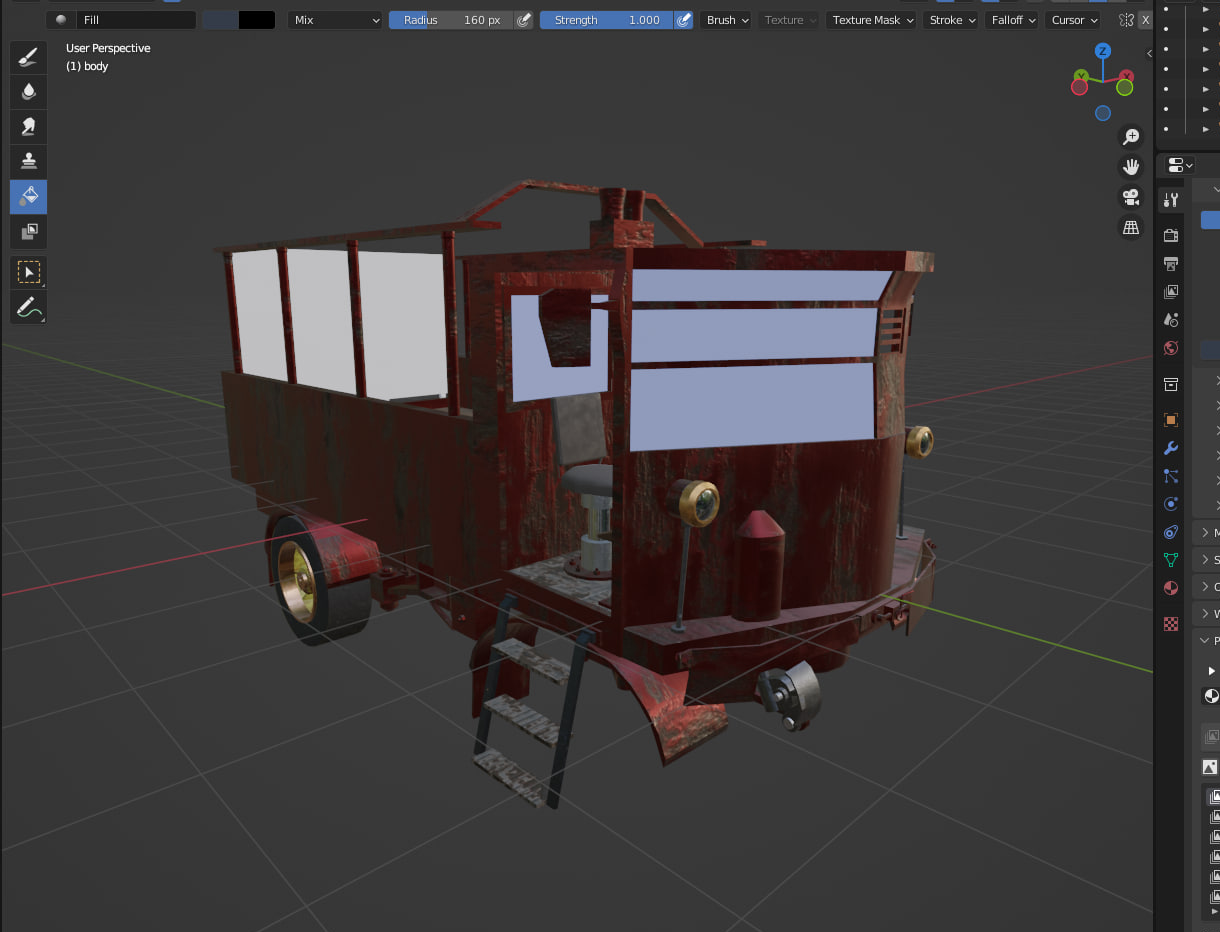Select the Soften tool
The height and width of the screenshot is (932, 1220).
[29, 92]
